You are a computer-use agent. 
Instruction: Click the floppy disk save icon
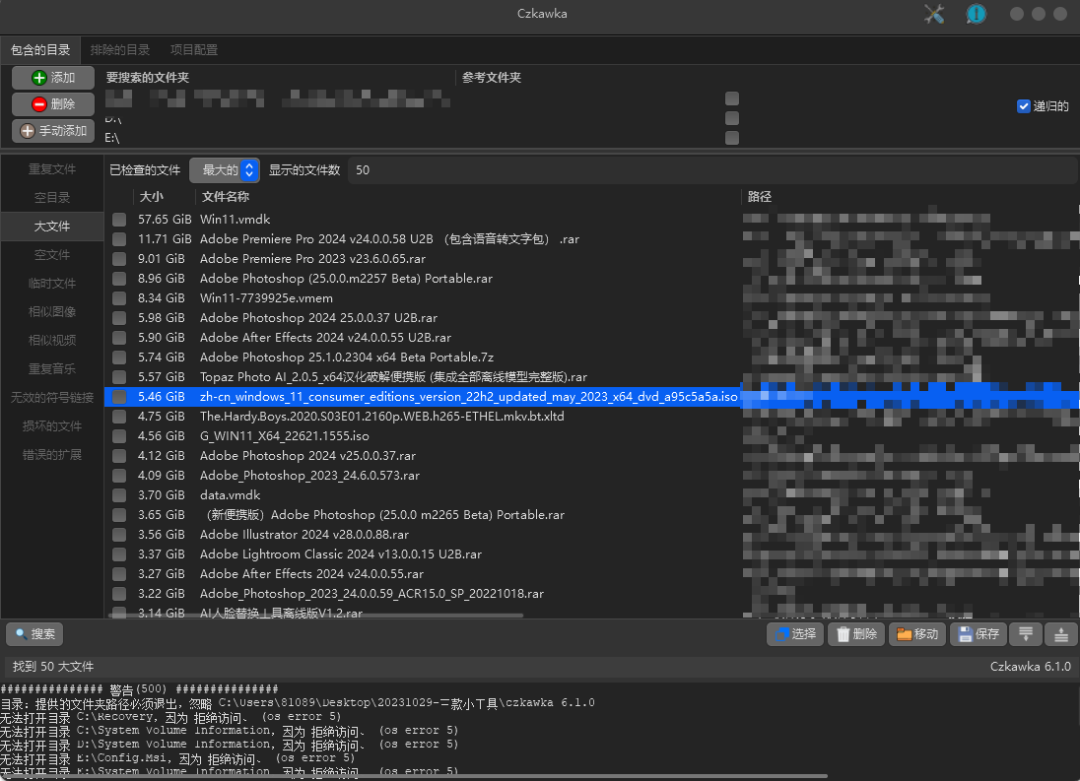click(965, 634)
